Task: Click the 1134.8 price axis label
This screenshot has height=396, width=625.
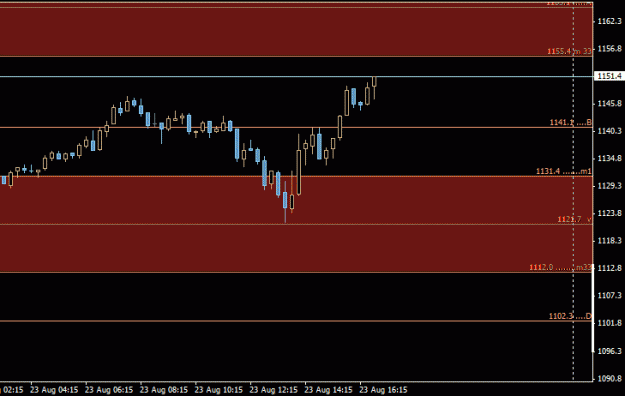Action: (609, 159)
